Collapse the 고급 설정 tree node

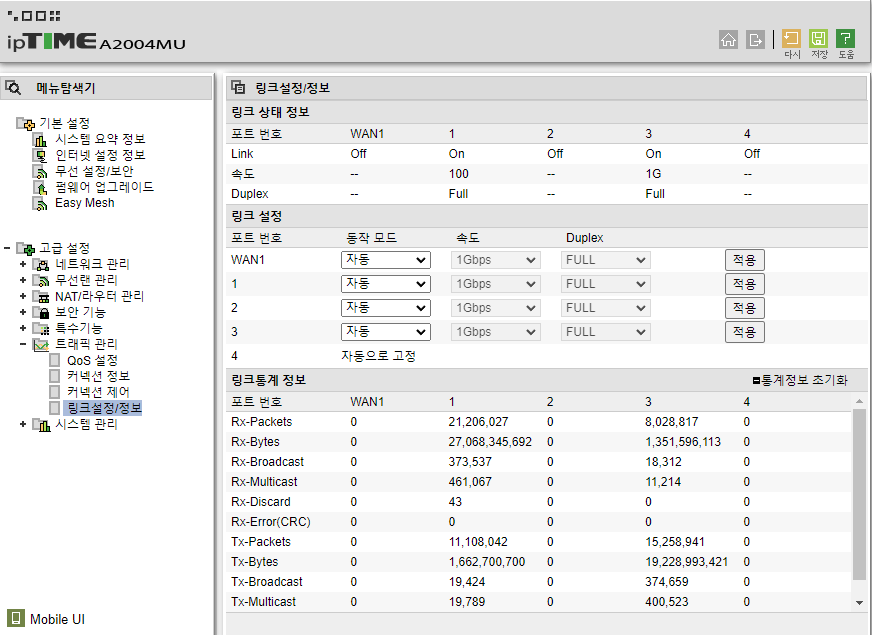point(7,248)
